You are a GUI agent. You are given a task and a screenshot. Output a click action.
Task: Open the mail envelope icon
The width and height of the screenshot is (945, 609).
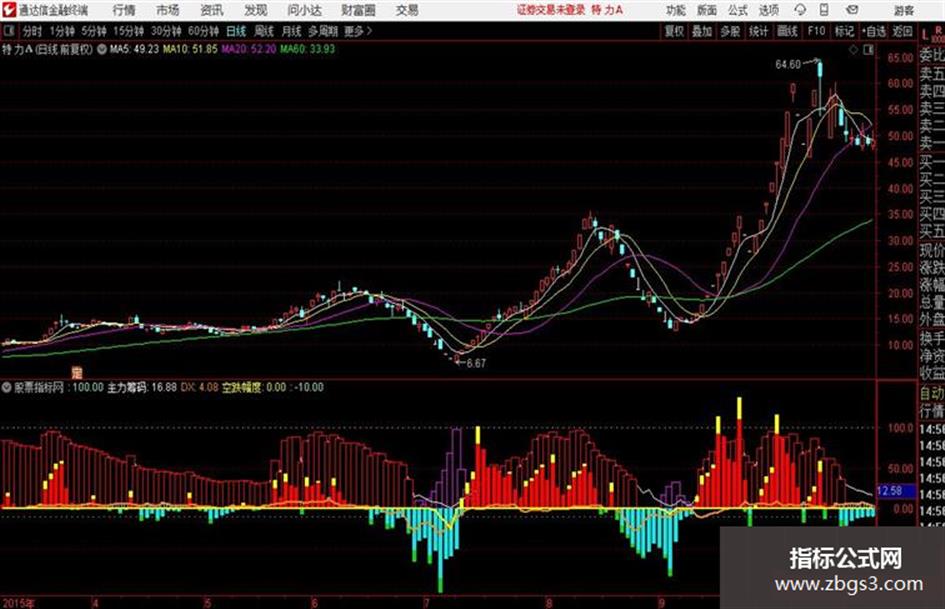[852, 10]
